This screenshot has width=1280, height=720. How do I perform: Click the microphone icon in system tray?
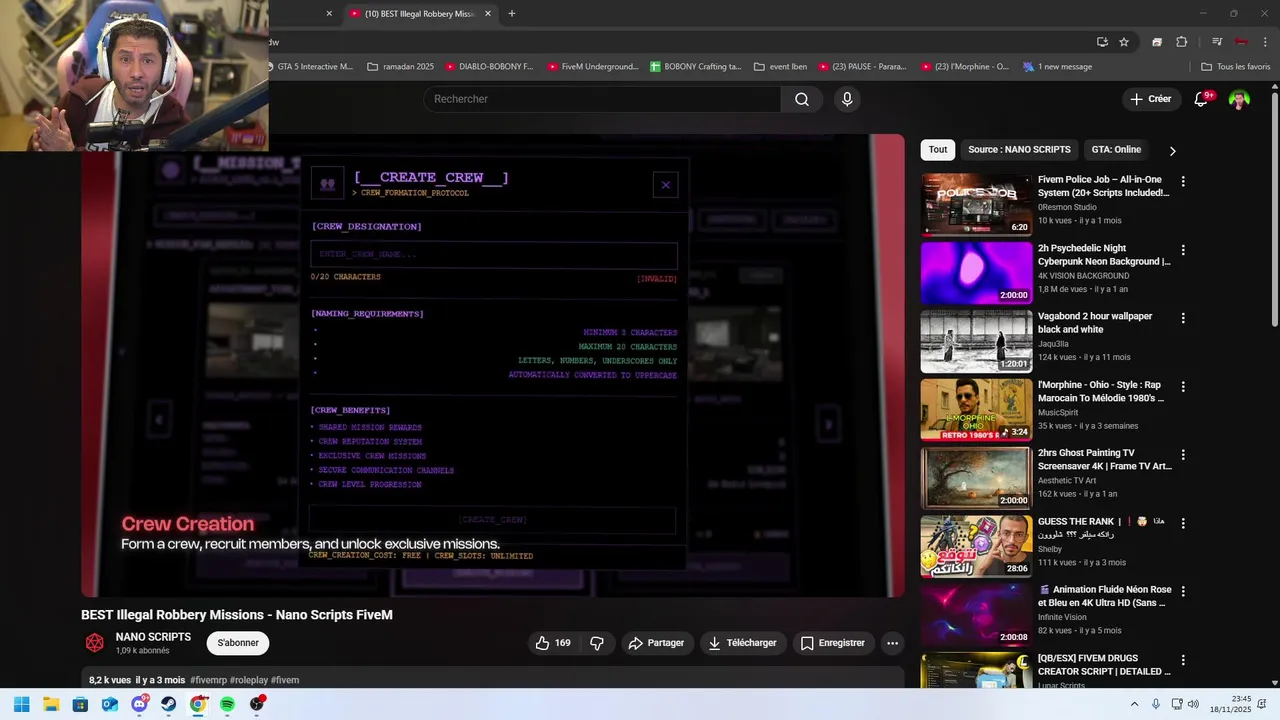(1156, 704)
